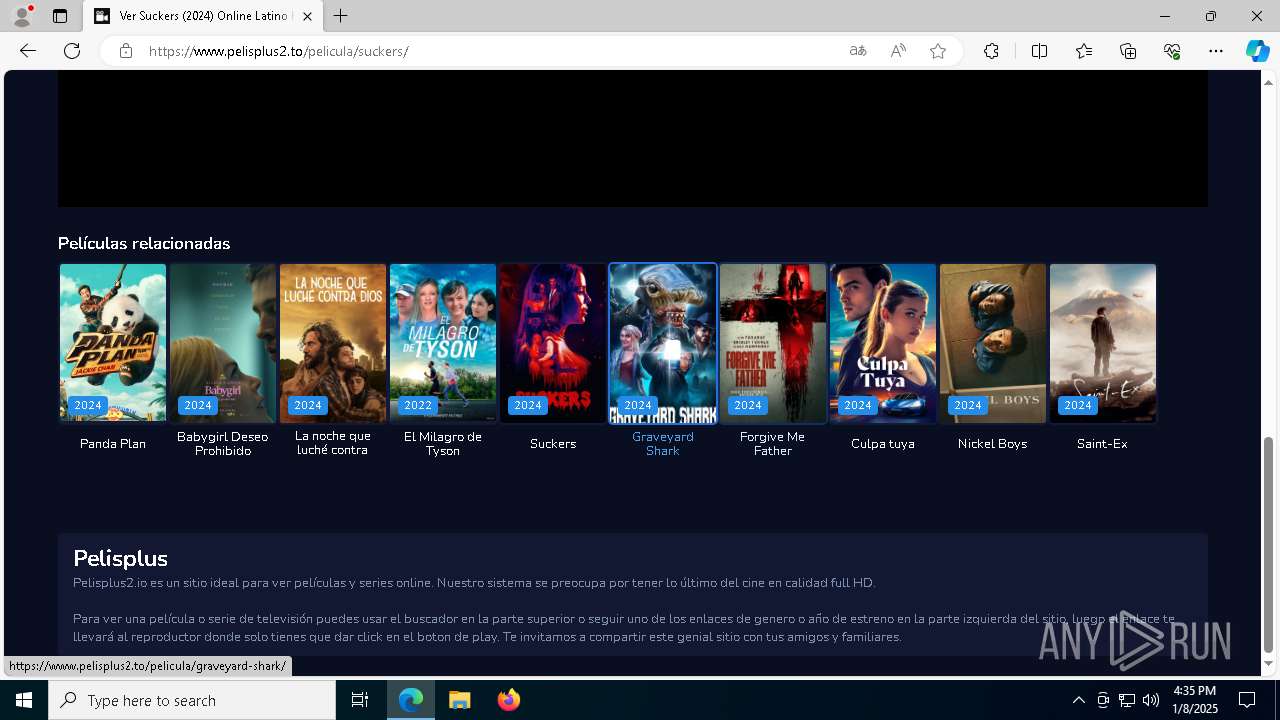Open Tab actions menu icon

coord(60,16)
